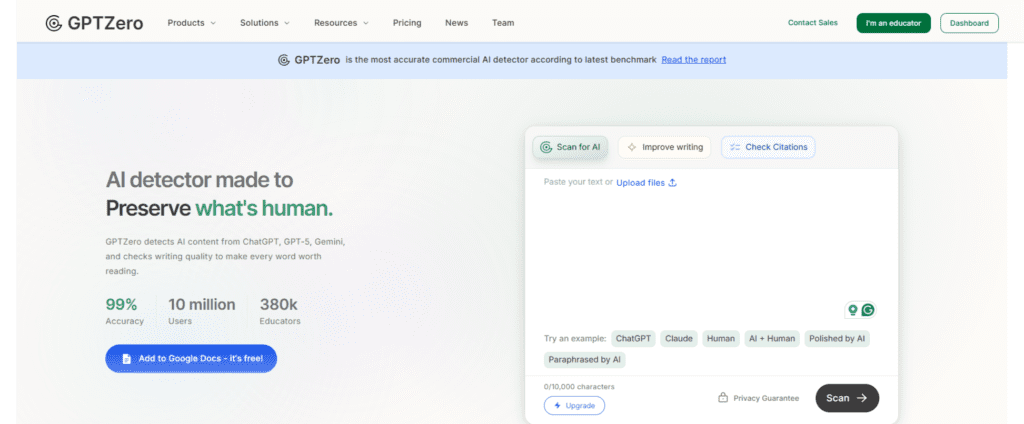Click the GPTZero logo in header
This screenshot has height=424, width=1024.
93,22
